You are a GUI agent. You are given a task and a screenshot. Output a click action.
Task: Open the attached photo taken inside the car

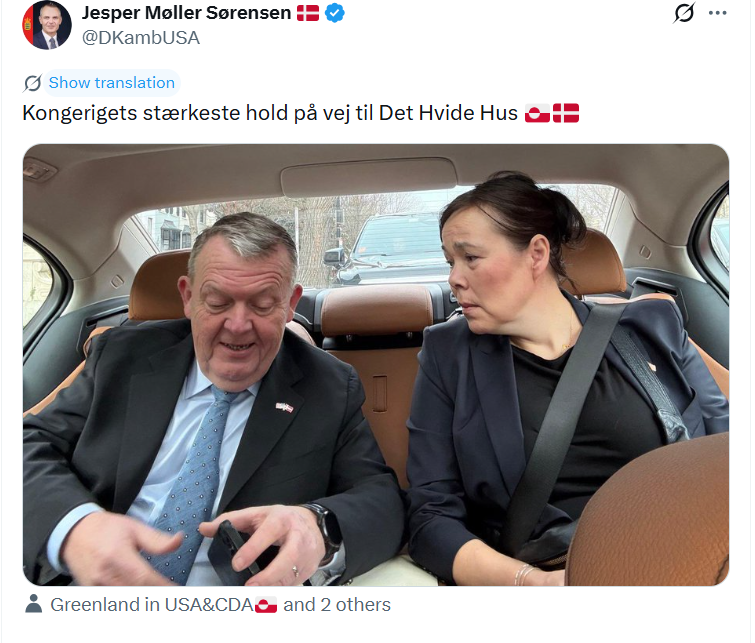coord(376,365)
